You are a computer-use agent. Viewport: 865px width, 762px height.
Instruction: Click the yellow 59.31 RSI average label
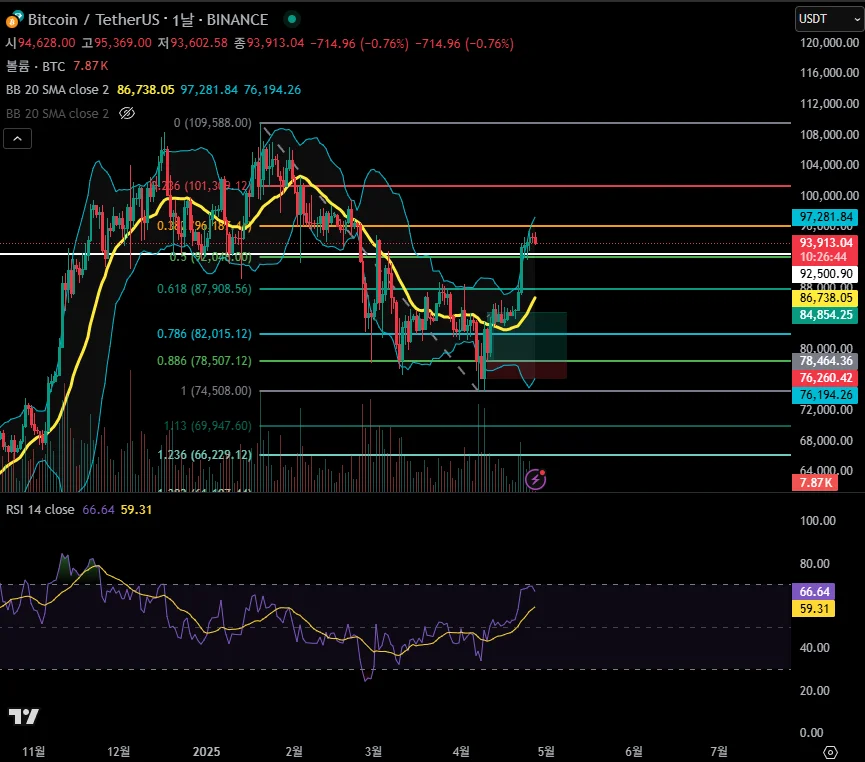click(813, 609)
